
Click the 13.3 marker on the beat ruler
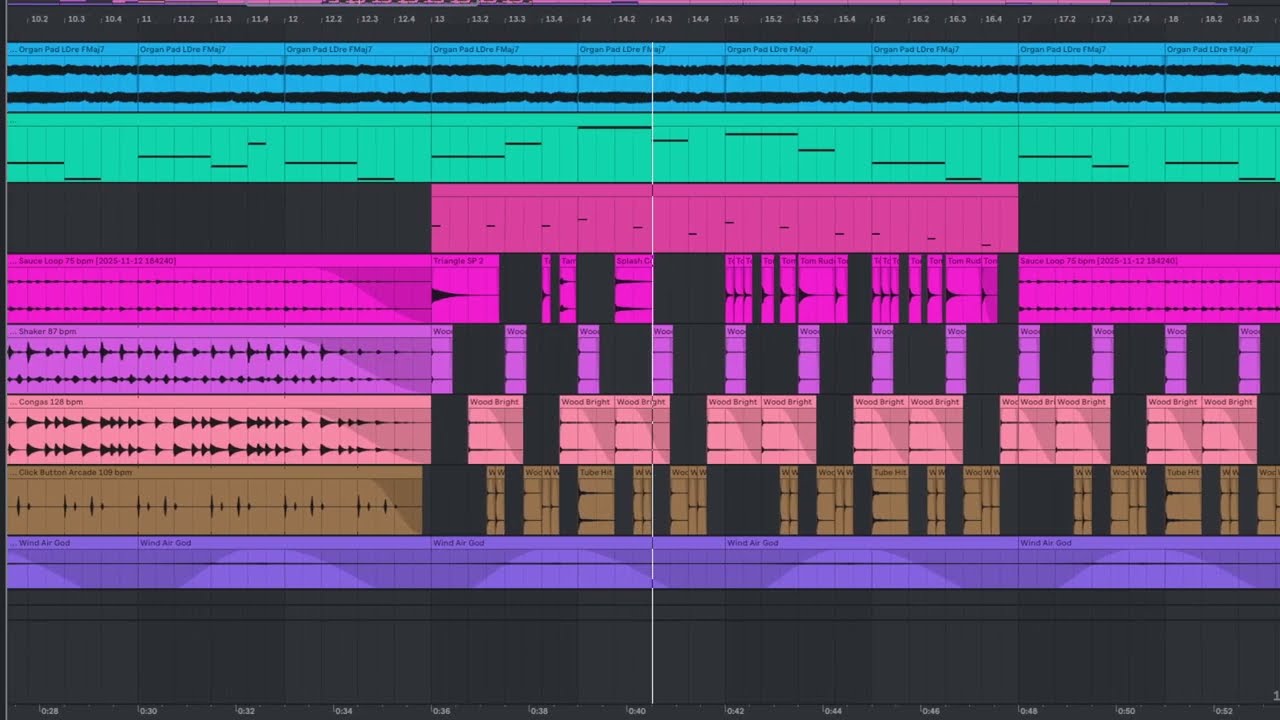[x=516, y=19]
